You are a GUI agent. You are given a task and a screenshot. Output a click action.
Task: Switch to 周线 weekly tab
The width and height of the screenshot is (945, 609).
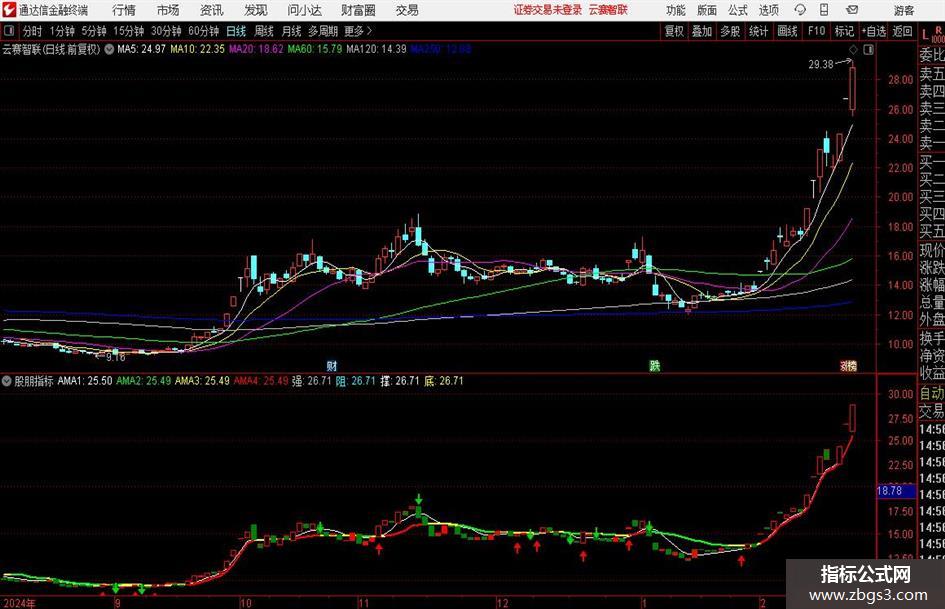[x=263, y=31]
